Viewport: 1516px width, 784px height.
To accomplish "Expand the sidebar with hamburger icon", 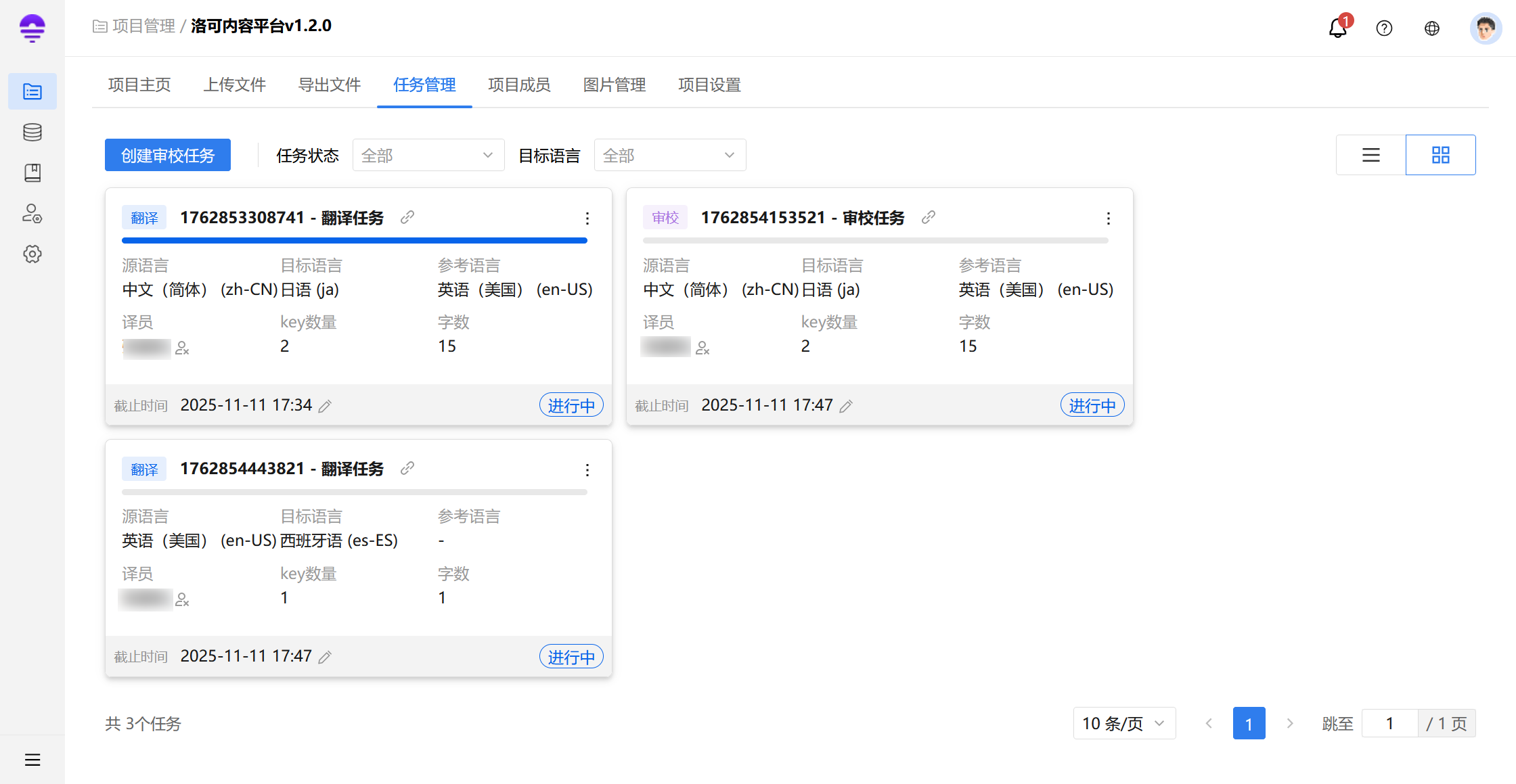I will click(32, 760).
